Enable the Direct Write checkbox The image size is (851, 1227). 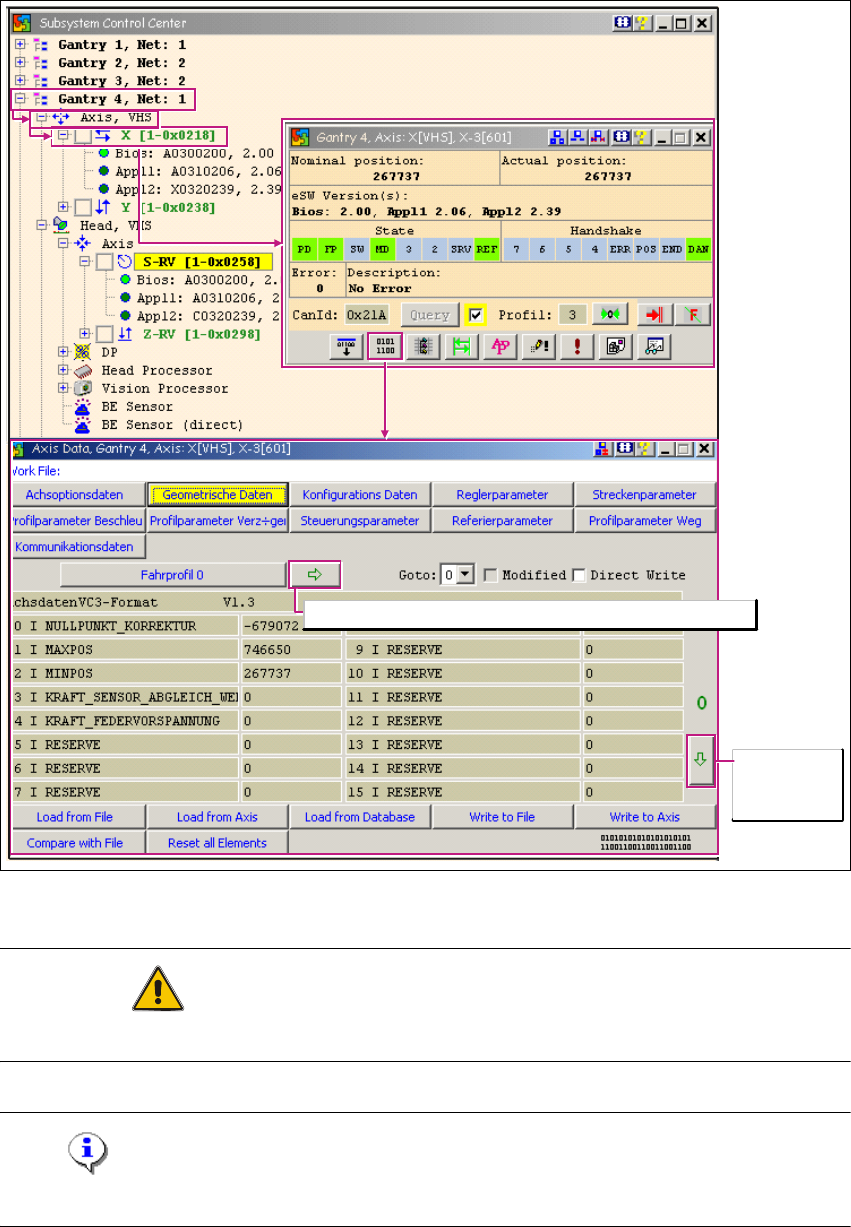tap(578, 575)
